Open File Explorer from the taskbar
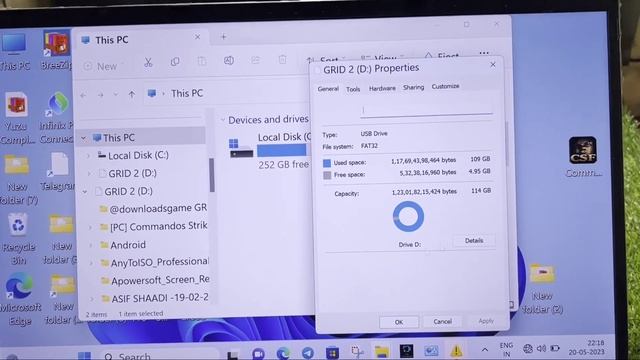Viewport: 640px width, 360px height. tap(382, 351)
